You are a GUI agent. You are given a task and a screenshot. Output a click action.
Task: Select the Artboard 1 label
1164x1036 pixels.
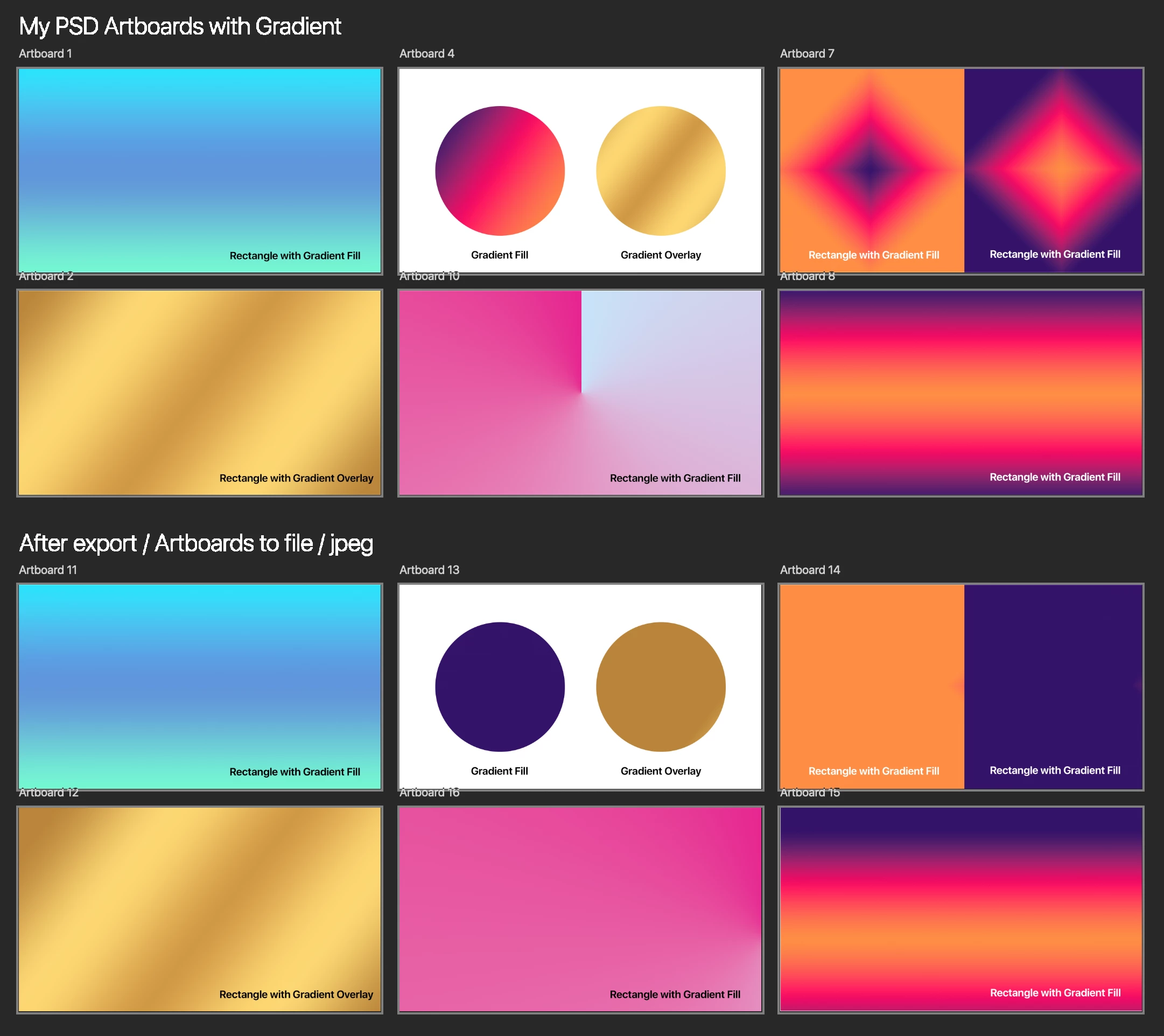[45, 53]
